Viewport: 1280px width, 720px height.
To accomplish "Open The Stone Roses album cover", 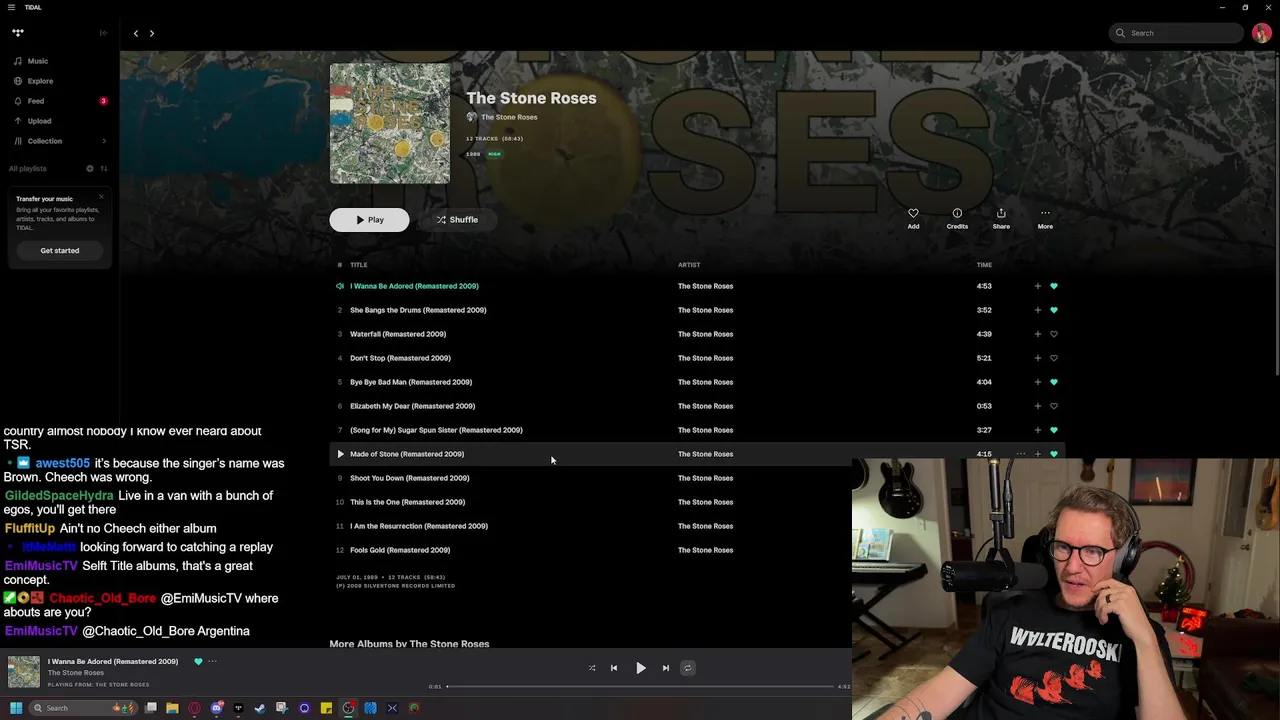I will [390, 124].
